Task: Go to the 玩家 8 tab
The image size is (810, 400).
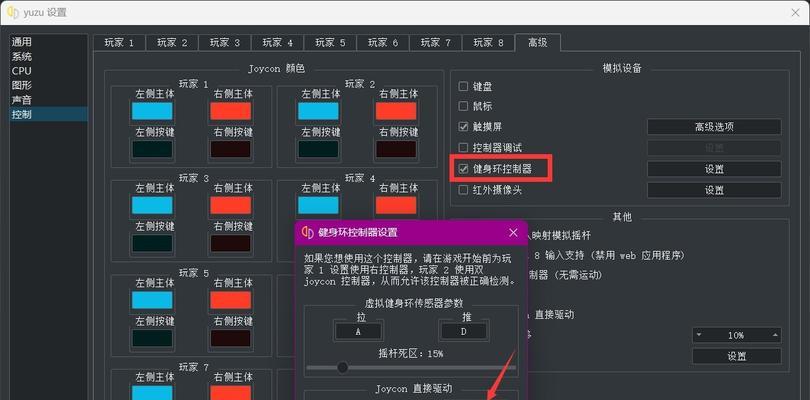Action: [488, 43]
